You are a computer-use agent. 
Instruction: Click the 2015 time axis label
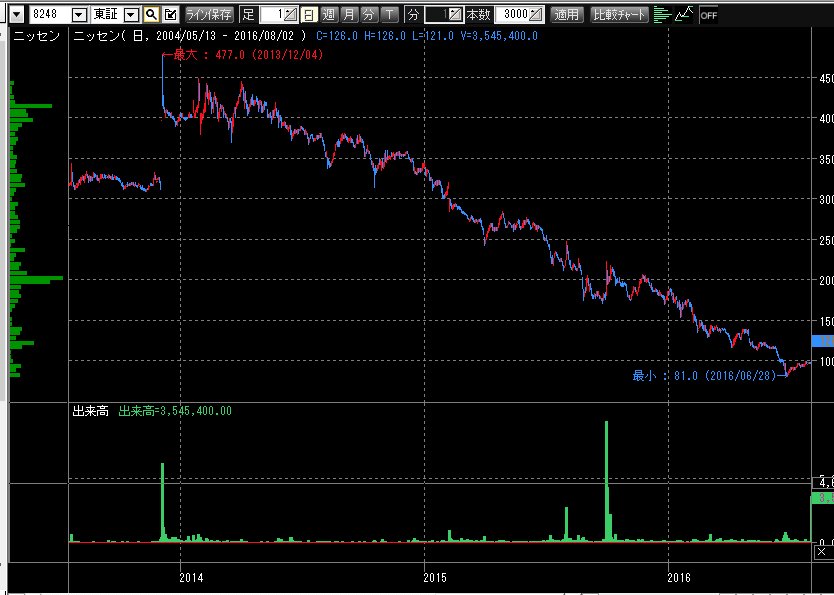coord(435,577)
